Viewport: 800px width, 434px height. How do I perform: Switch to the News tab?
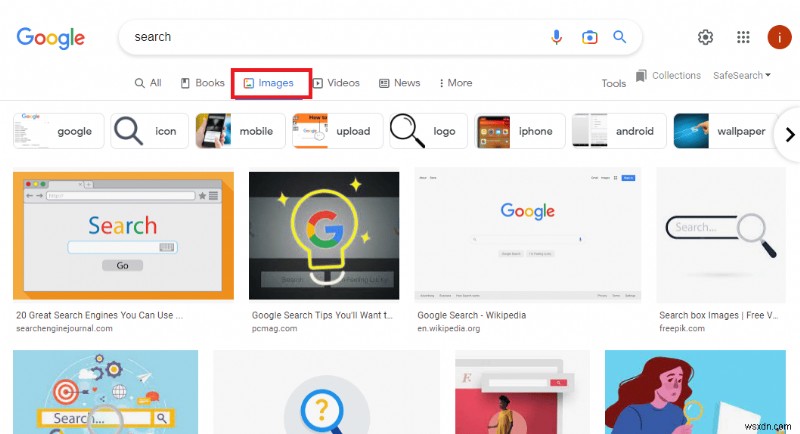coord(400,83)
